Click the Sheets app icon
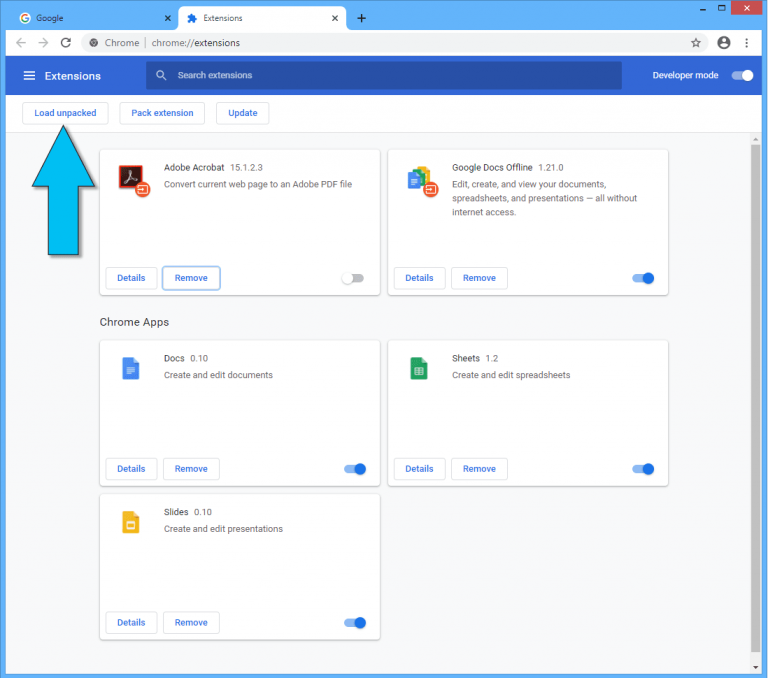The image size is (768, 678). pos(419,368)
